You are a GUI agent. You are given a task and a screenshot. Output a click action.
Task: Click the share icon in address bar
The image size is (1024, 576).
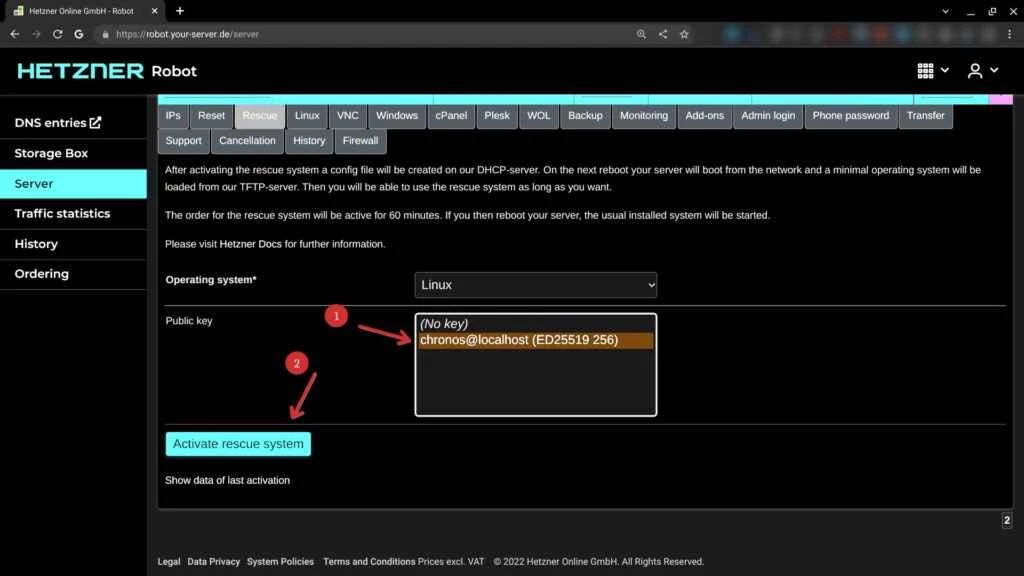[x=663, y=34]
